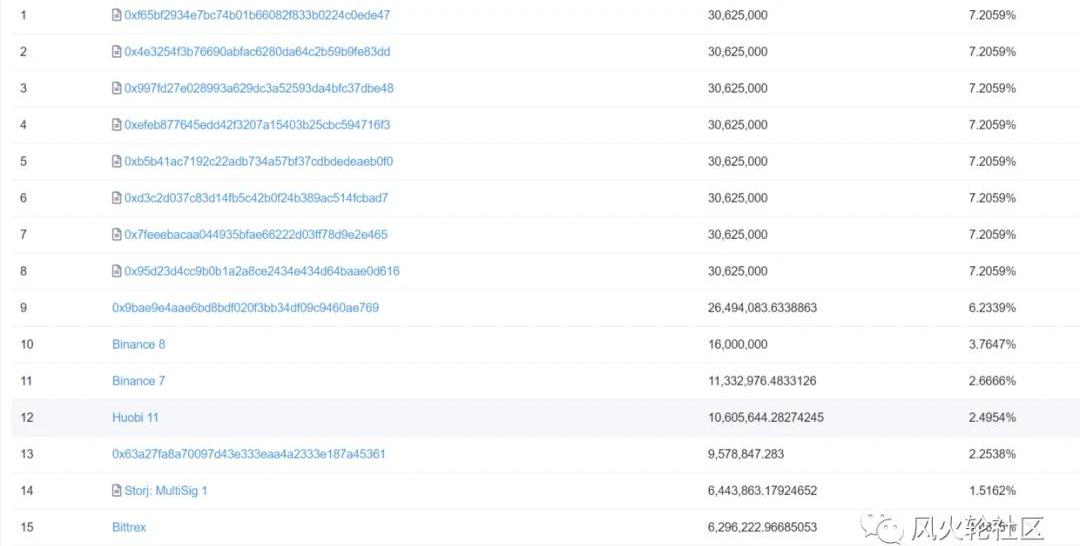Click contract icon beside 0xb5b41ac7192c address
Screen dimensions: 1080x546
click(x=116, y=161)
